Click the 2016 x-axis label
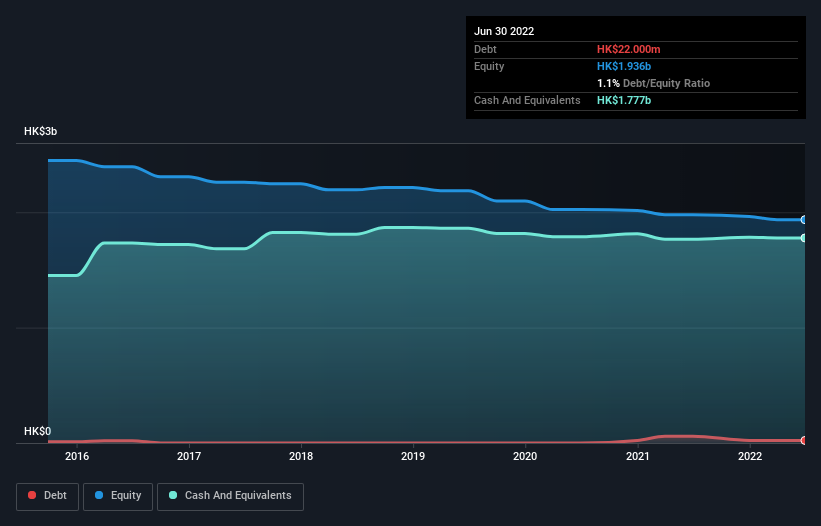The image size is (821, 526). 77,456
